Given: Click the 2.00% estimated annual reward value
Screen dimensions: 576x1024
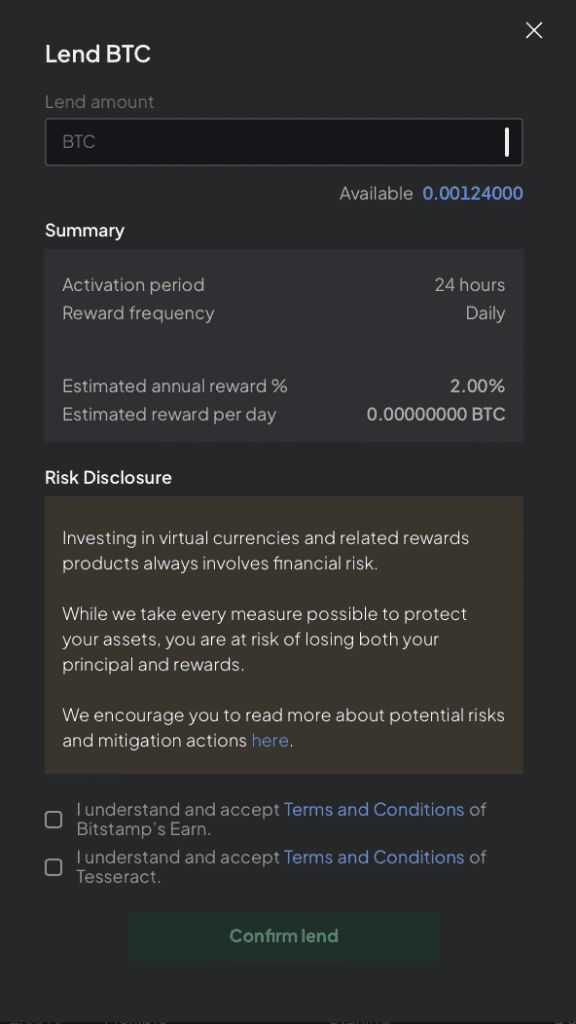Looking at the screenshot, I should click(477, 386).
